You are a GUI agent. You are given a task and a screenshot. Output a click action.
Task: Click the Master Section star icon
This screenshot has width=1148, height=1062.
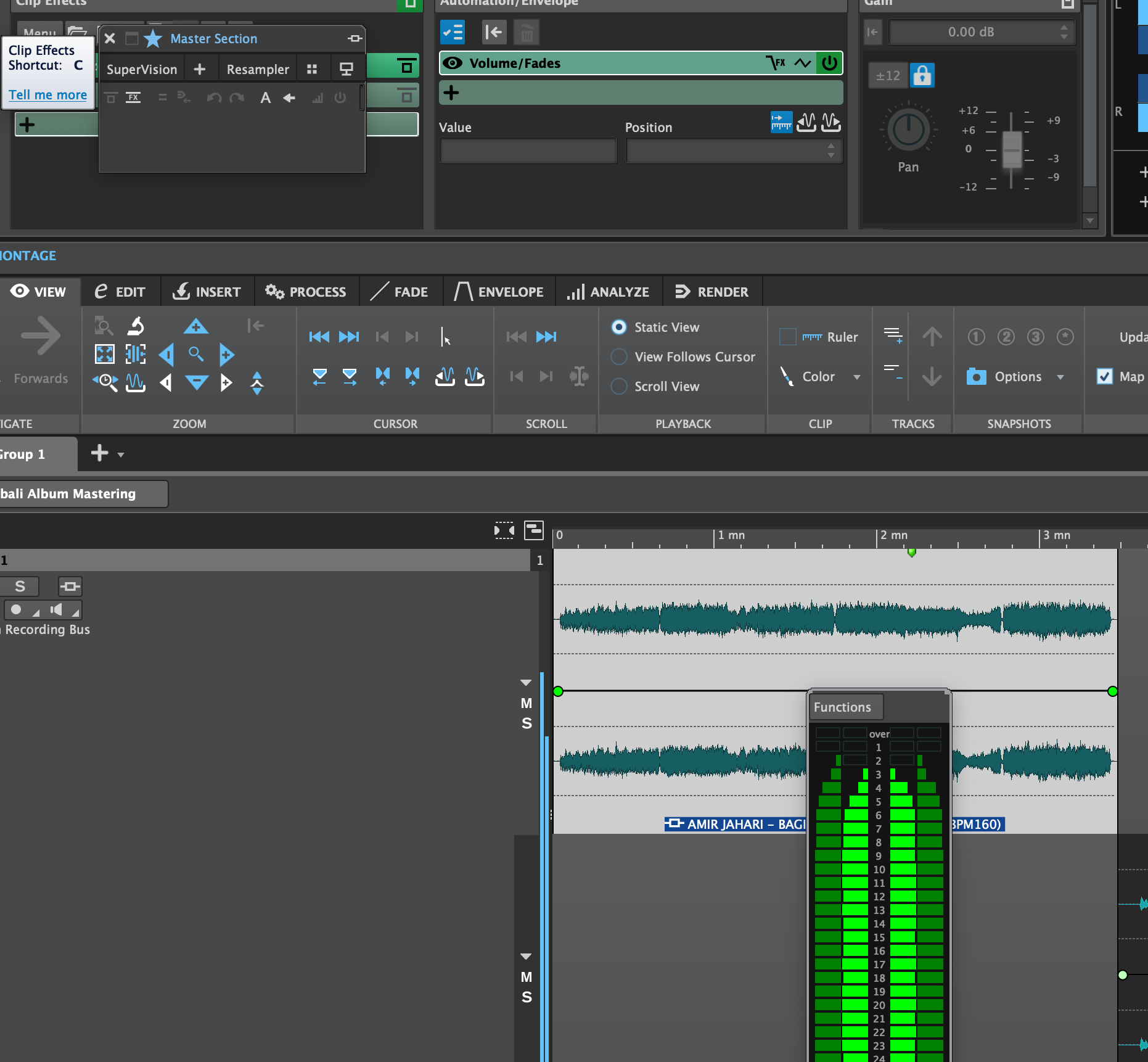click(x=153, y=39)
